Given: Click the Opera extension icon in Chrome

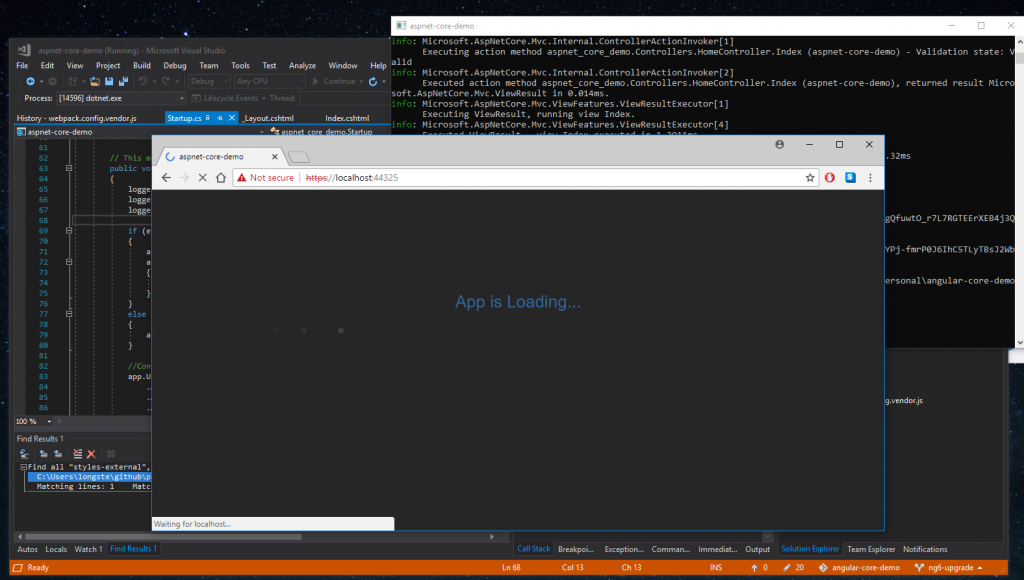Looking at the screenshot, I should (x=830, y=177).
